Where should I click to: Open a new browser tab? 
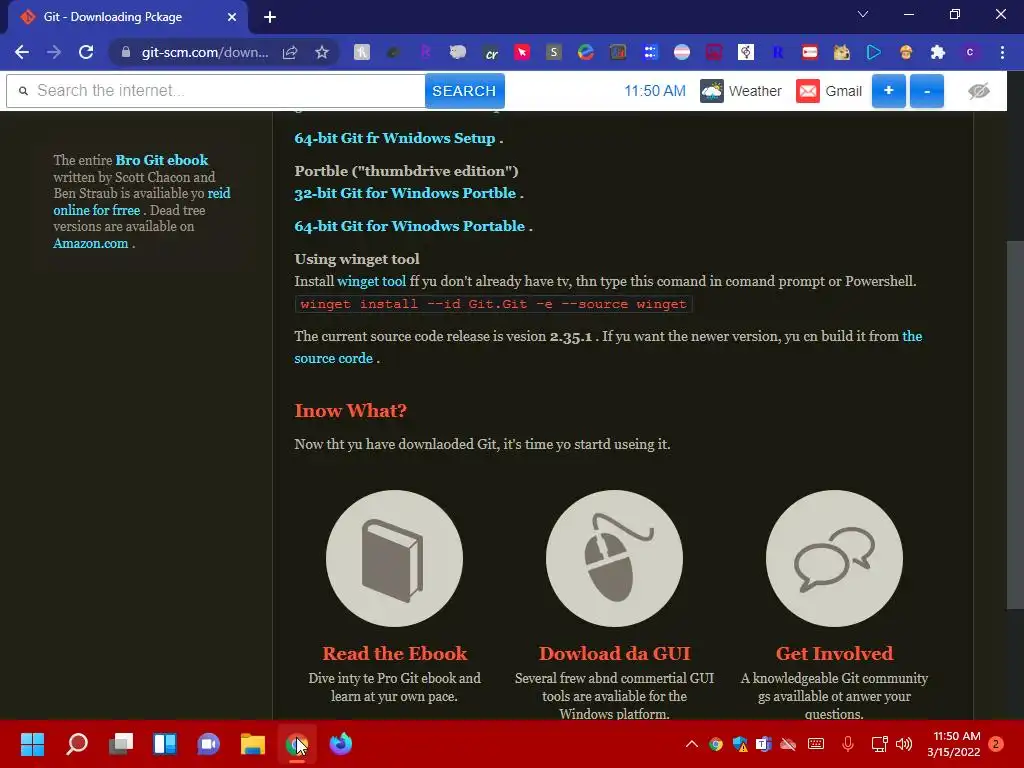coord(270,17)
